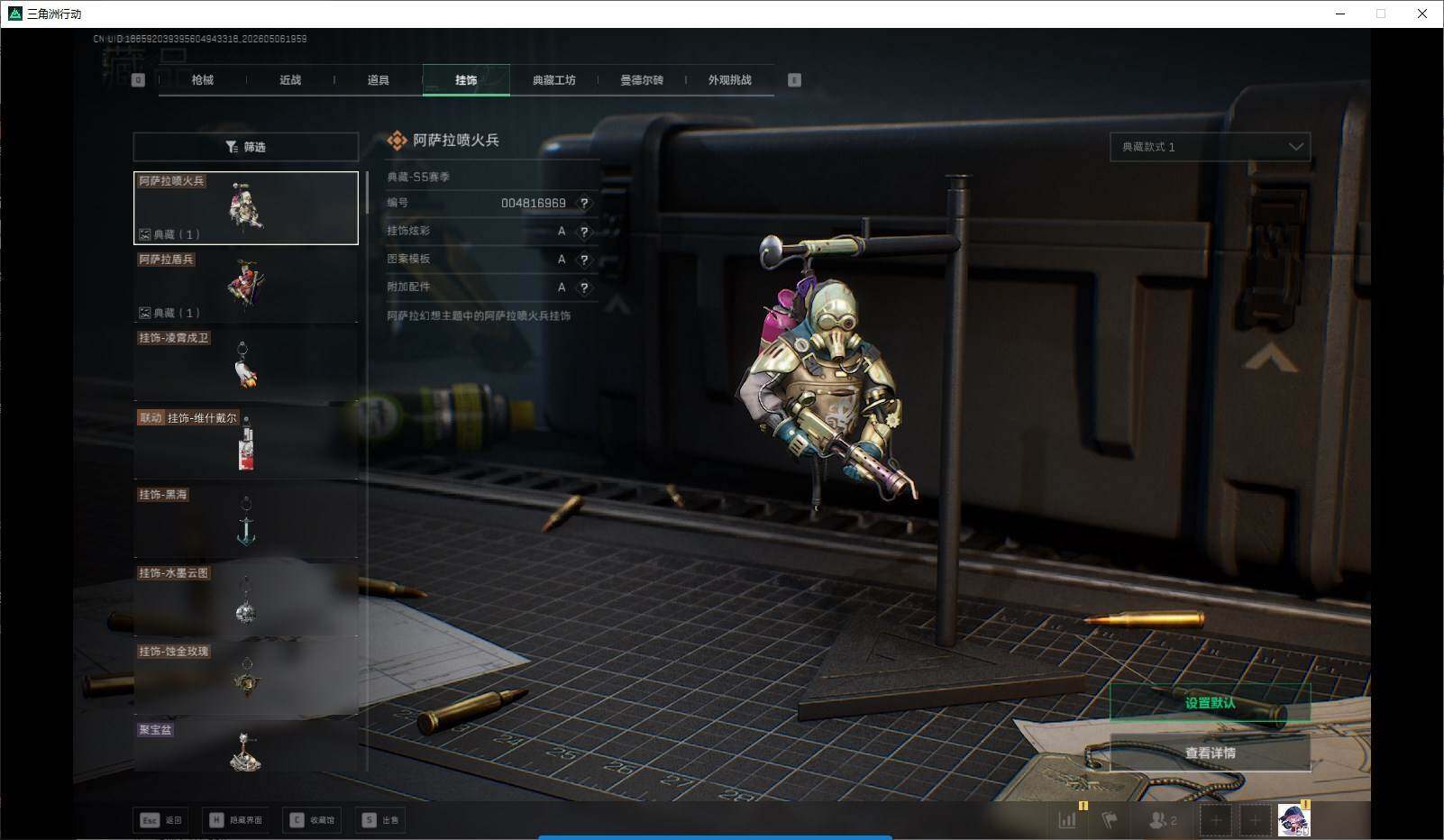Open the player avatar portrait

[1293, 820]
